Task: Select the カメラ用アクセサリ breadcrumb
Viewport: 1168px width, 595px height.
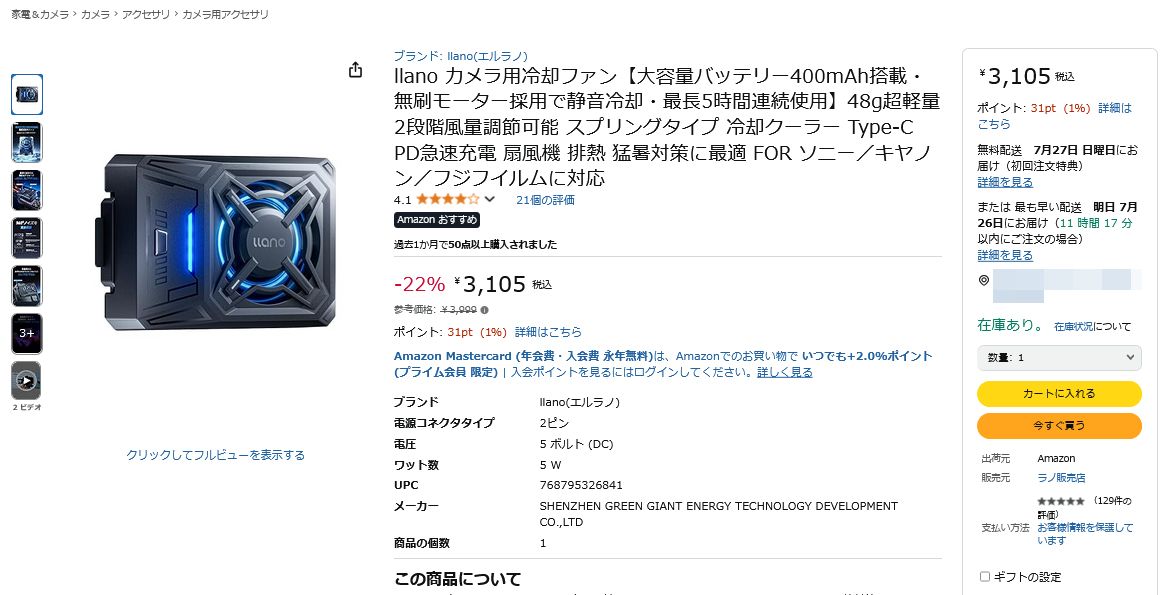Action: point(225,15)
